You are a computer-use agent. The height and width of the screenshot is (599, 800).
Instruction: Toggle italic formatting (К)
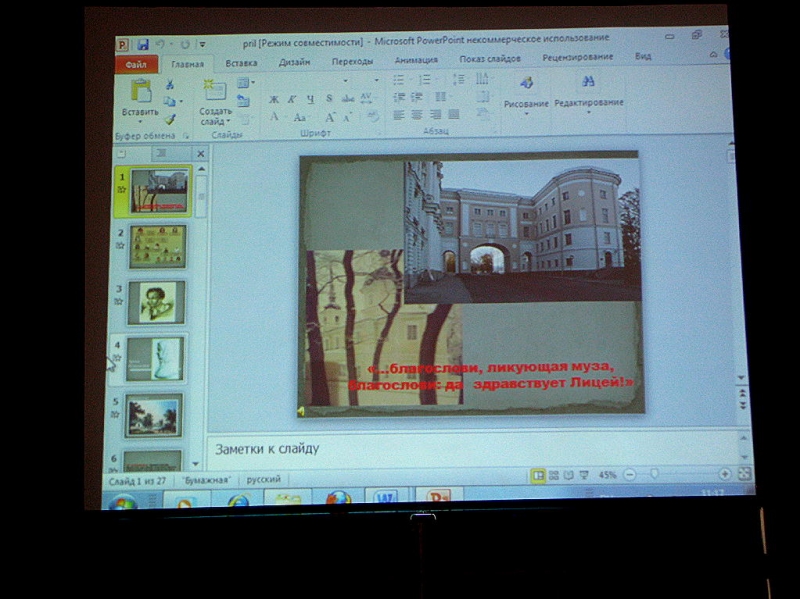click(292, 99)
